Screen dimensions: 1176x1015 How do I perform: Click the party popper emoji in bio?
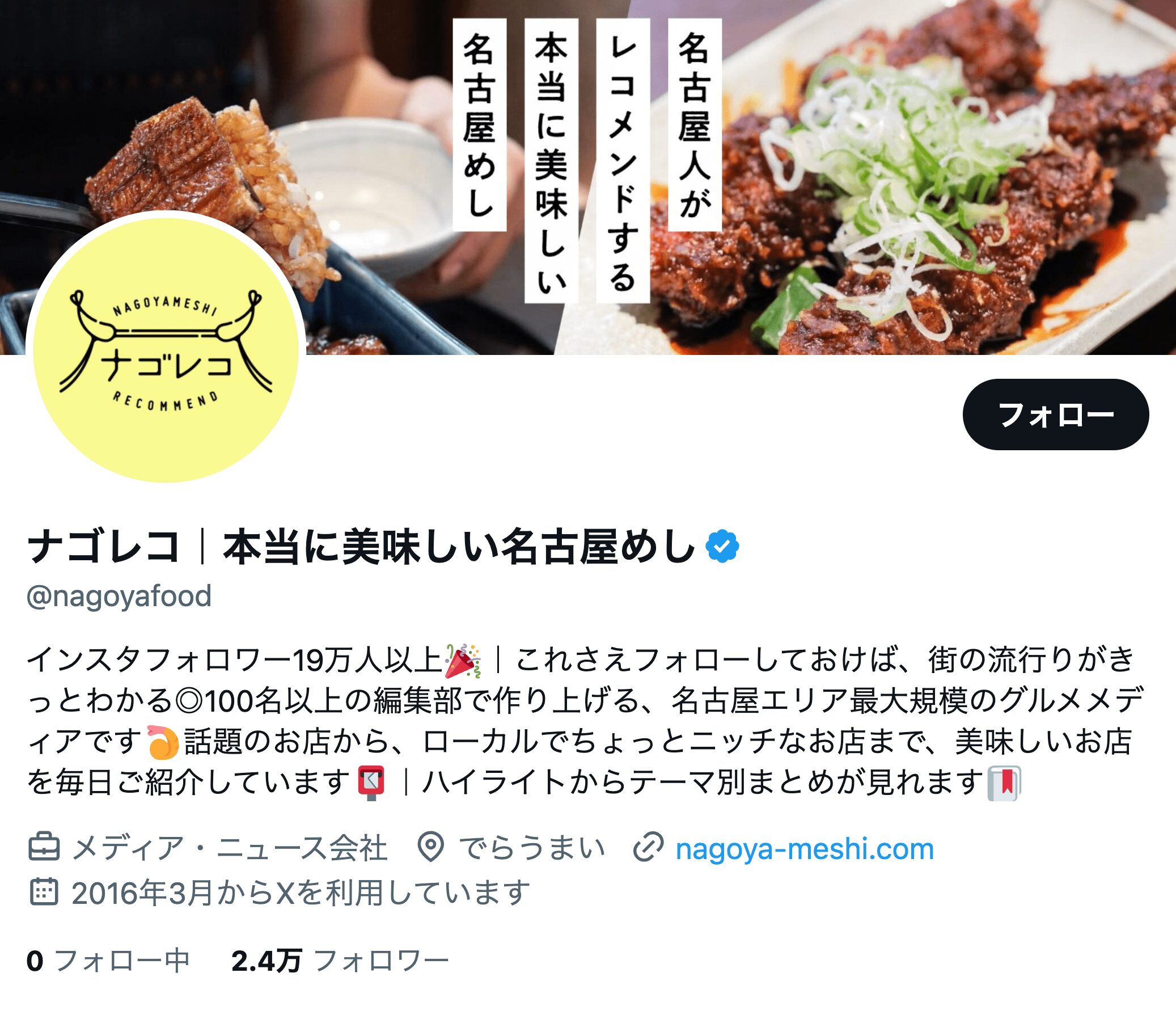coord(463,661)
